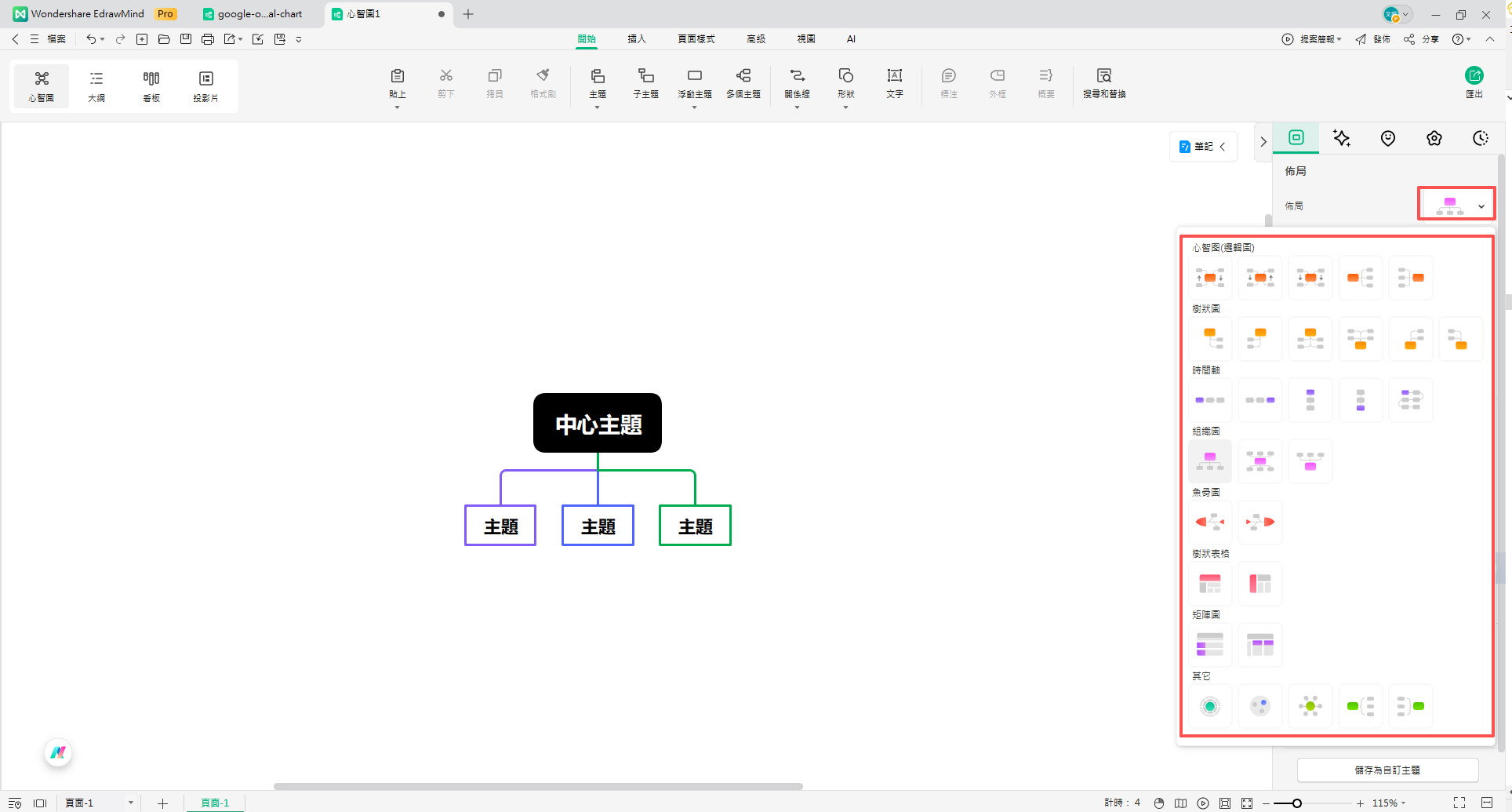Click the 多個主題 multiple topics icon
This screenshot has width=1512, height=812.
pos(743,82)
